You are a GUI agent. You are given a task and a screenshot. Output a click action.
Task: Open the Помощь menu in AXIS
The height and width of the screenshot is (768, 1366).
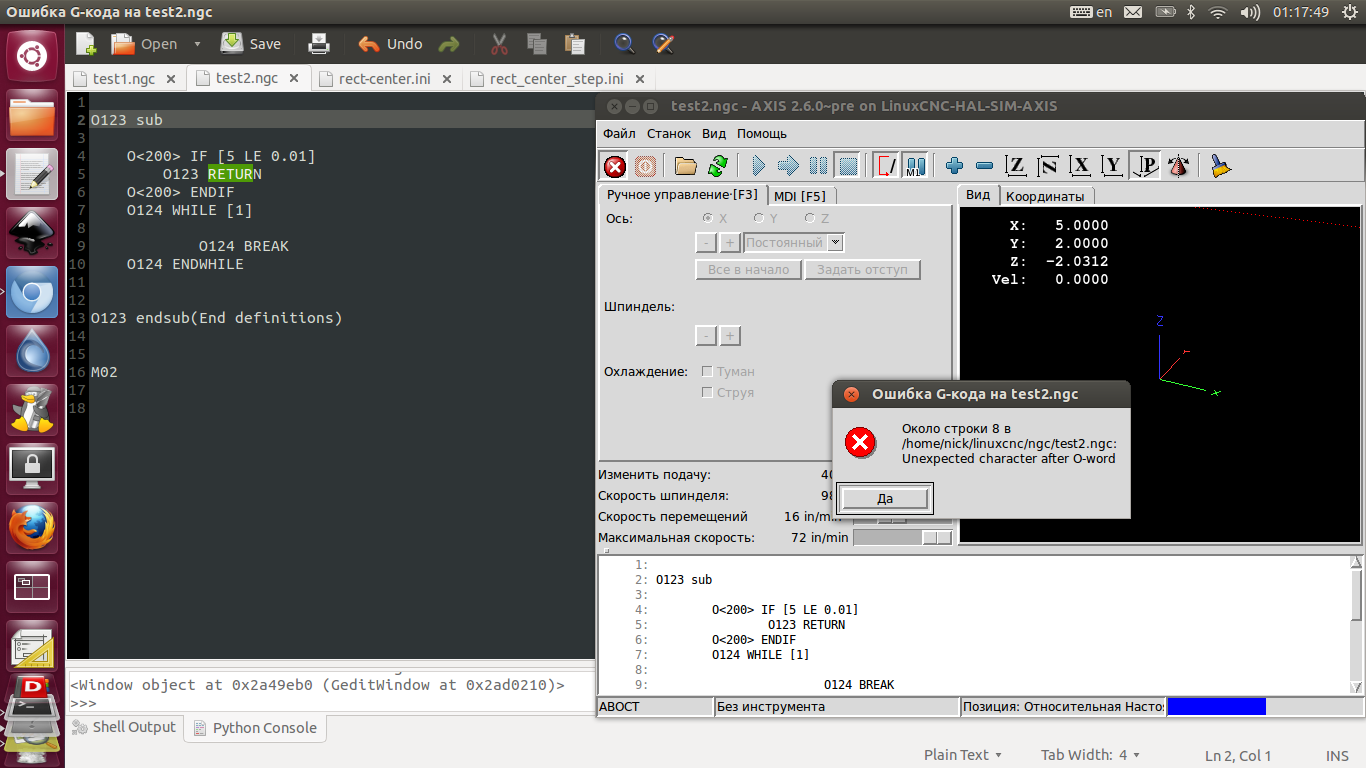point(762,133)
